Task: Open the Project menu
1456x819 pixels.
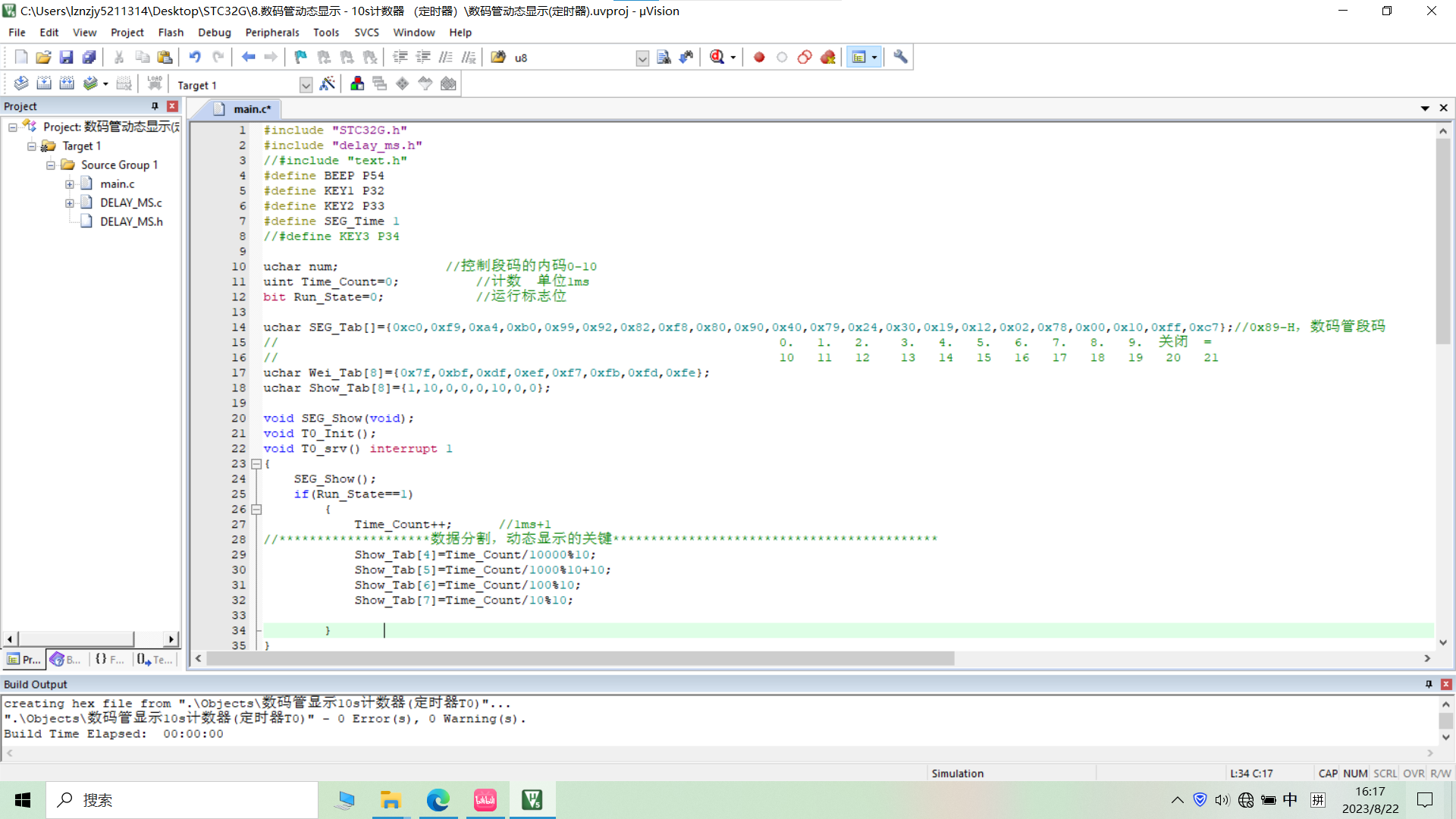Action: click(x=127, y=32)
